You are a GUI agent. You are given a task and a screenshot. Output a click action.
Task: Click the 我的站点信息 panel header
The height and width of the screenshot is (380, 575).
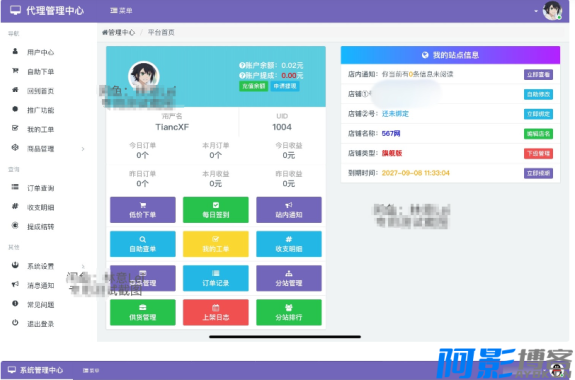point(450,55)
